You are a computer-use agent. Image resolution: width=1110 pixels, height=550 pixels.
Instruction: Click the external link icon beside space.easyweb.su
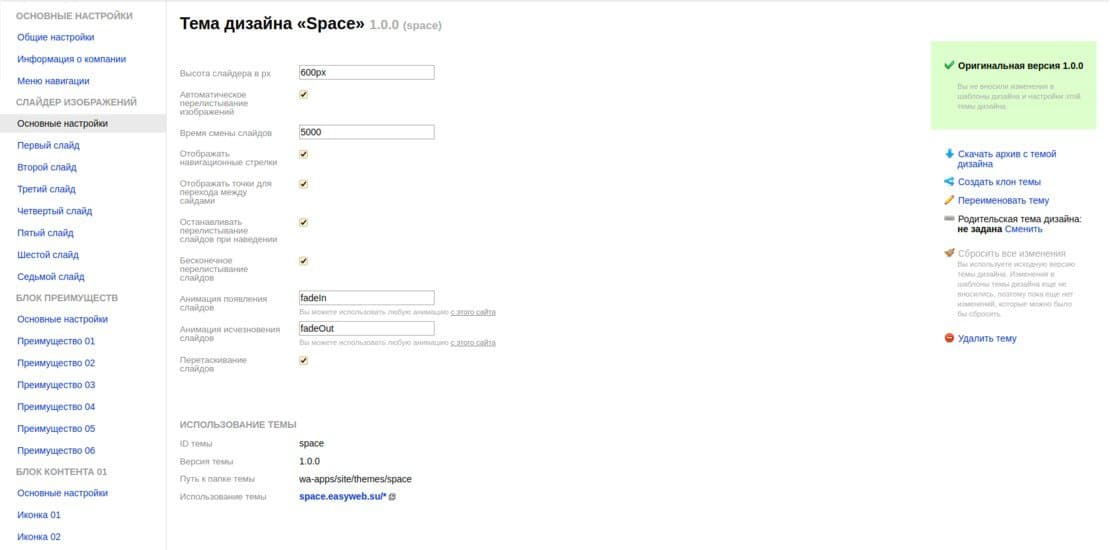click(392, 497)
